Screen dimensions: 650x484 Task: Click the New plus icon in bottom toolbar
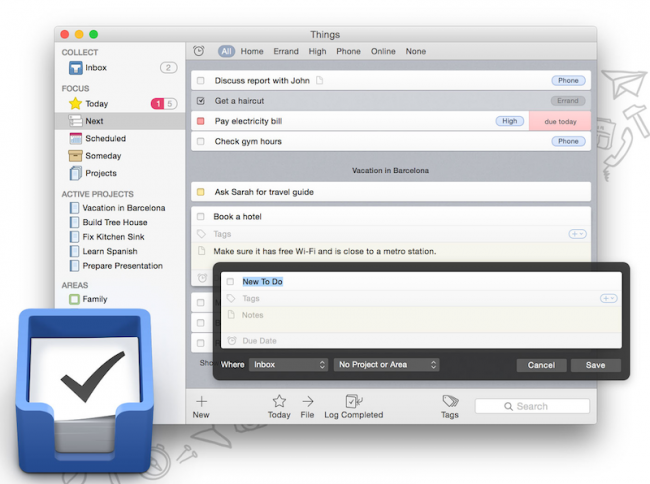coord(201,401)
